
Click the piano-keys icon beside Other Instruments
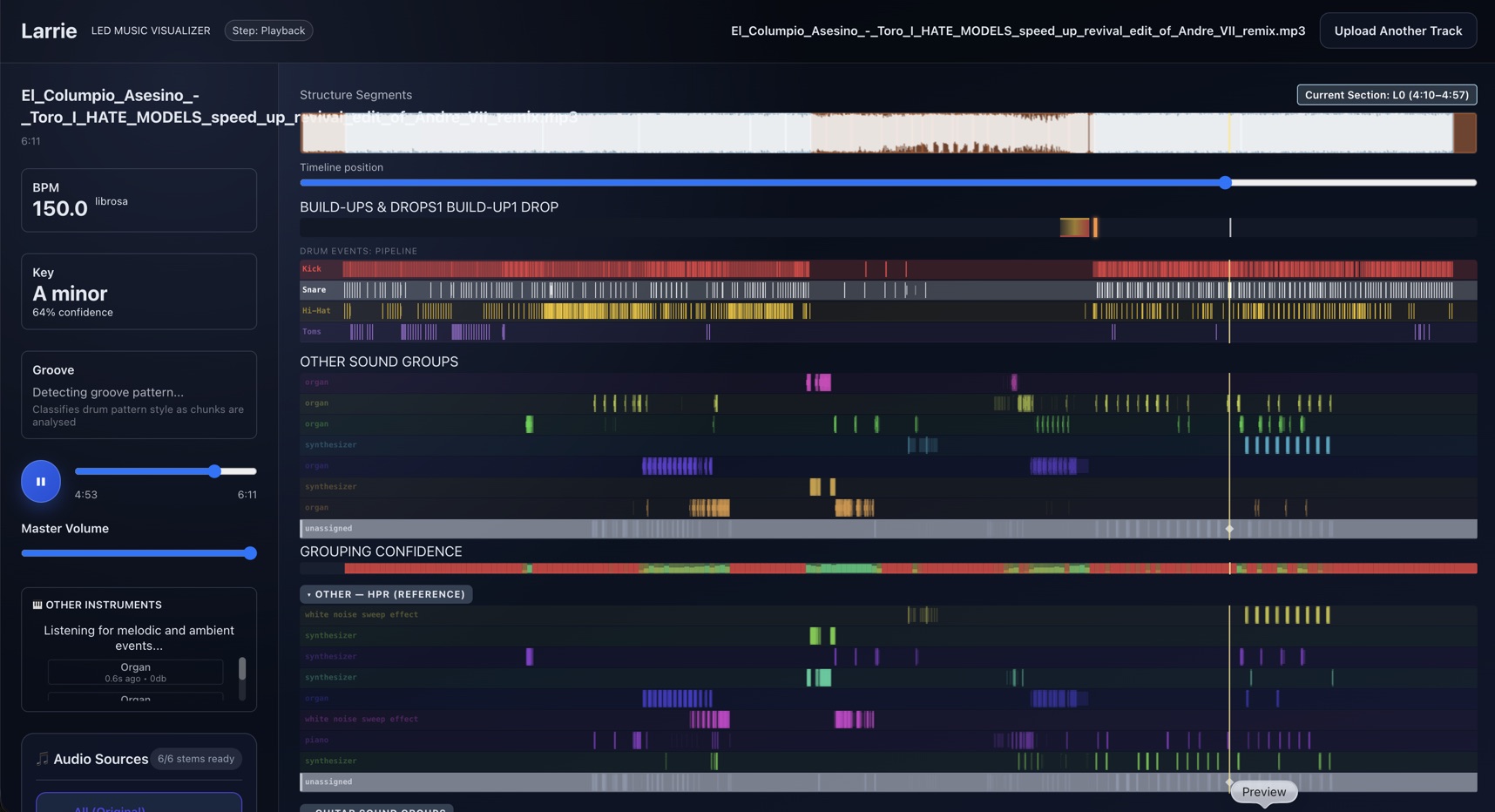(x=37, y=605)
